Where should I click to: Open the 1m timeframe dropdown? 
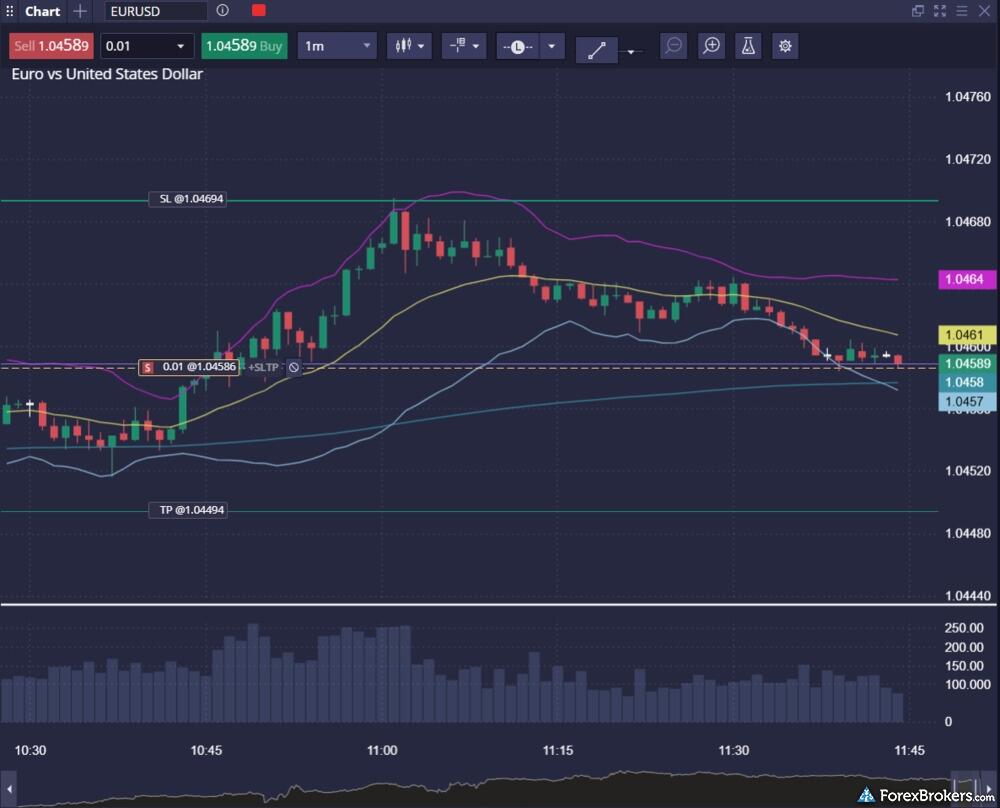click(336, 46)
